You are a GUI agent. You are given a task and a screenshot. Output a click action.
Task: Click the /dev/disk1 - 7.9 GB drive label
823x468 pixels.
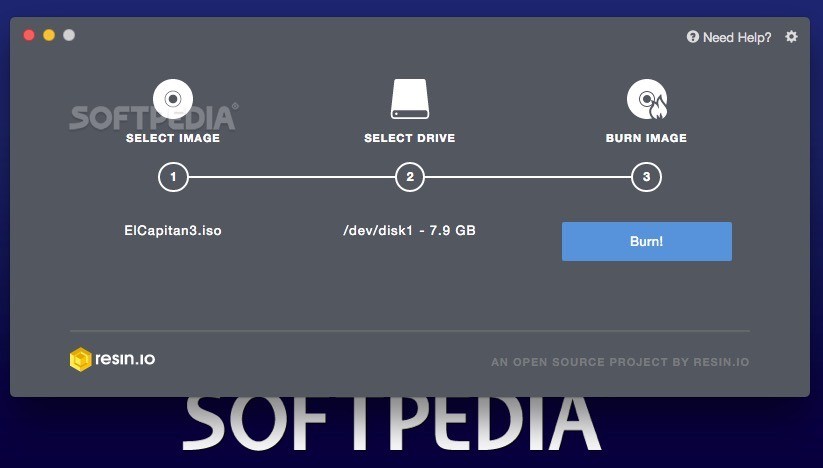click(x=409, y=230)
